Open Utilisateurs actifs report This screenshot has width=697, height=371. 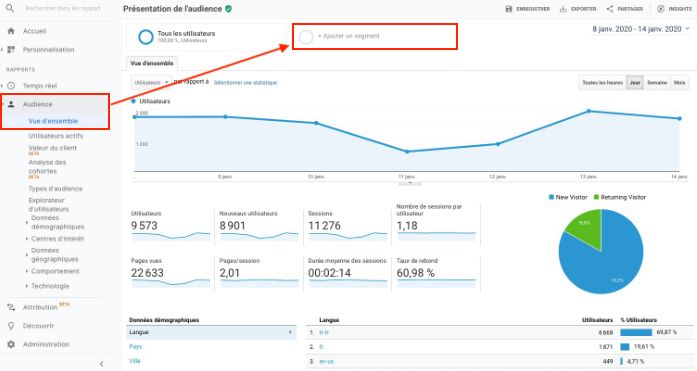[56, 136]
